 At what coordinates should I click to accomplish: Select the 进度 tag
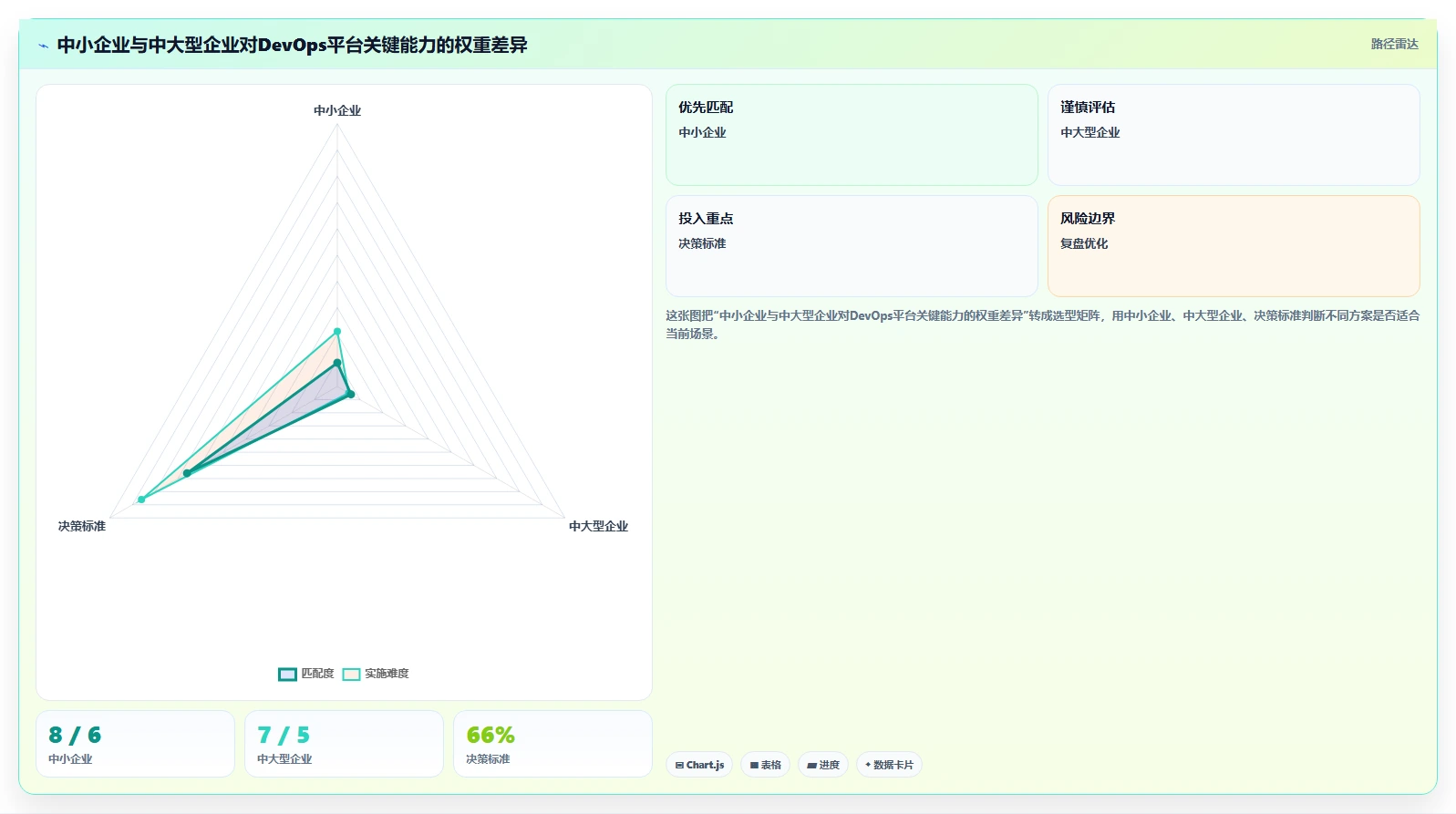823,765
